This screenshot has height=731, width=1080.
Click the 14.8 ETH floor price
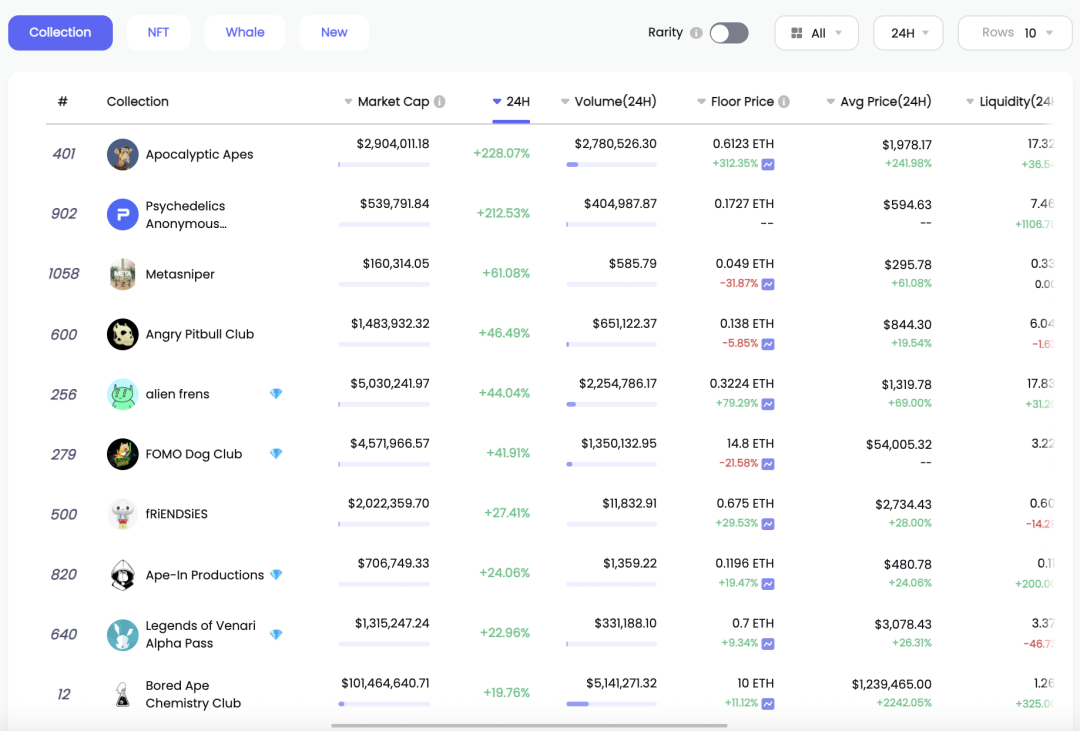[x=750, y=444]
